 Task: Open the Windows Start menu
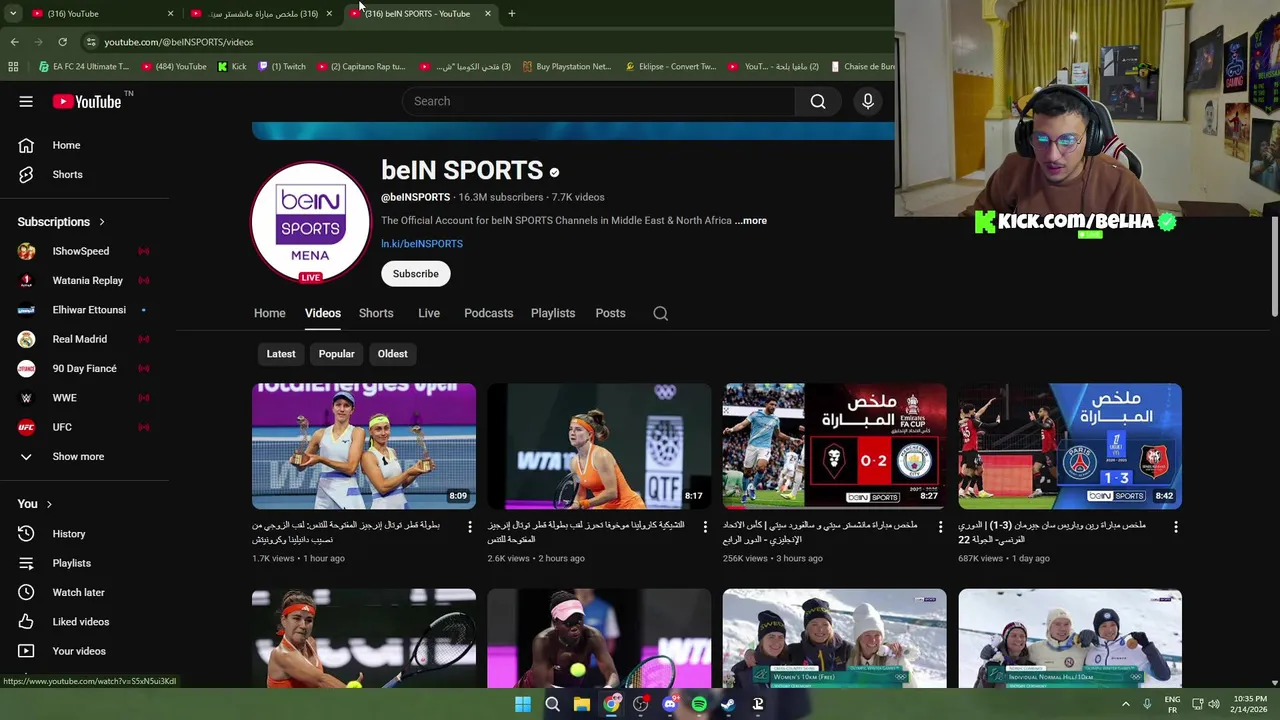(x=523, y=705)
